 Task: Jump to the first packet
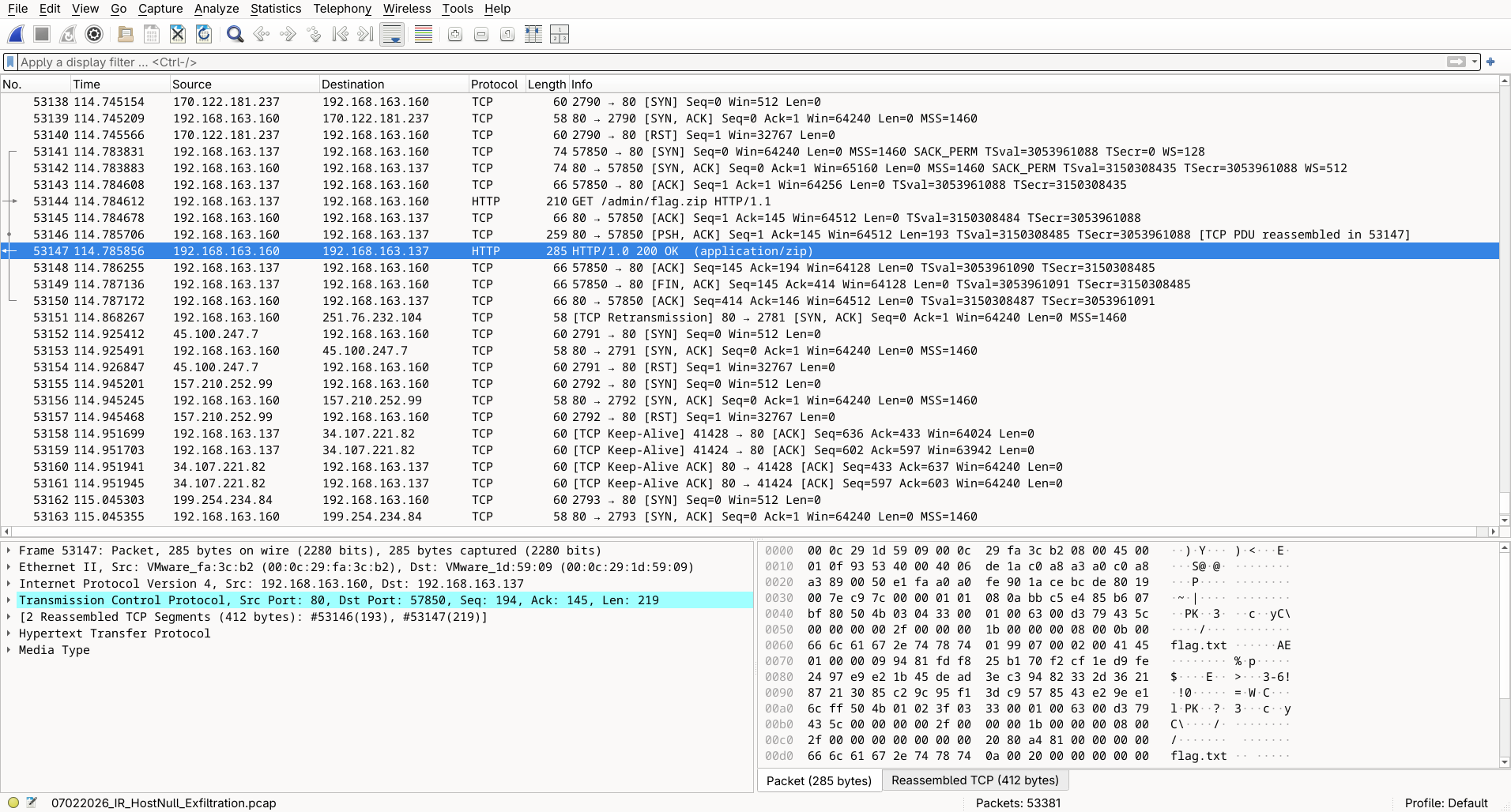coord(340,34)
